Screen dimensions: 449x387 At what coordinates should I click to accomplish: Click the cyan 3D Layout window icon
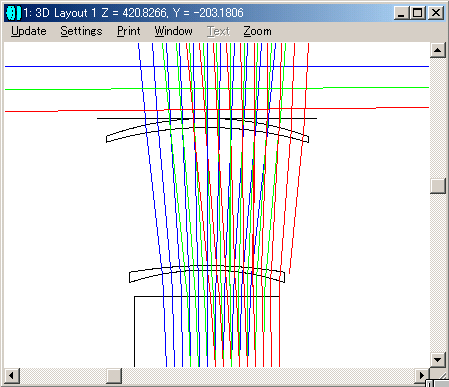pyautogui.click(x=14, y=13)
